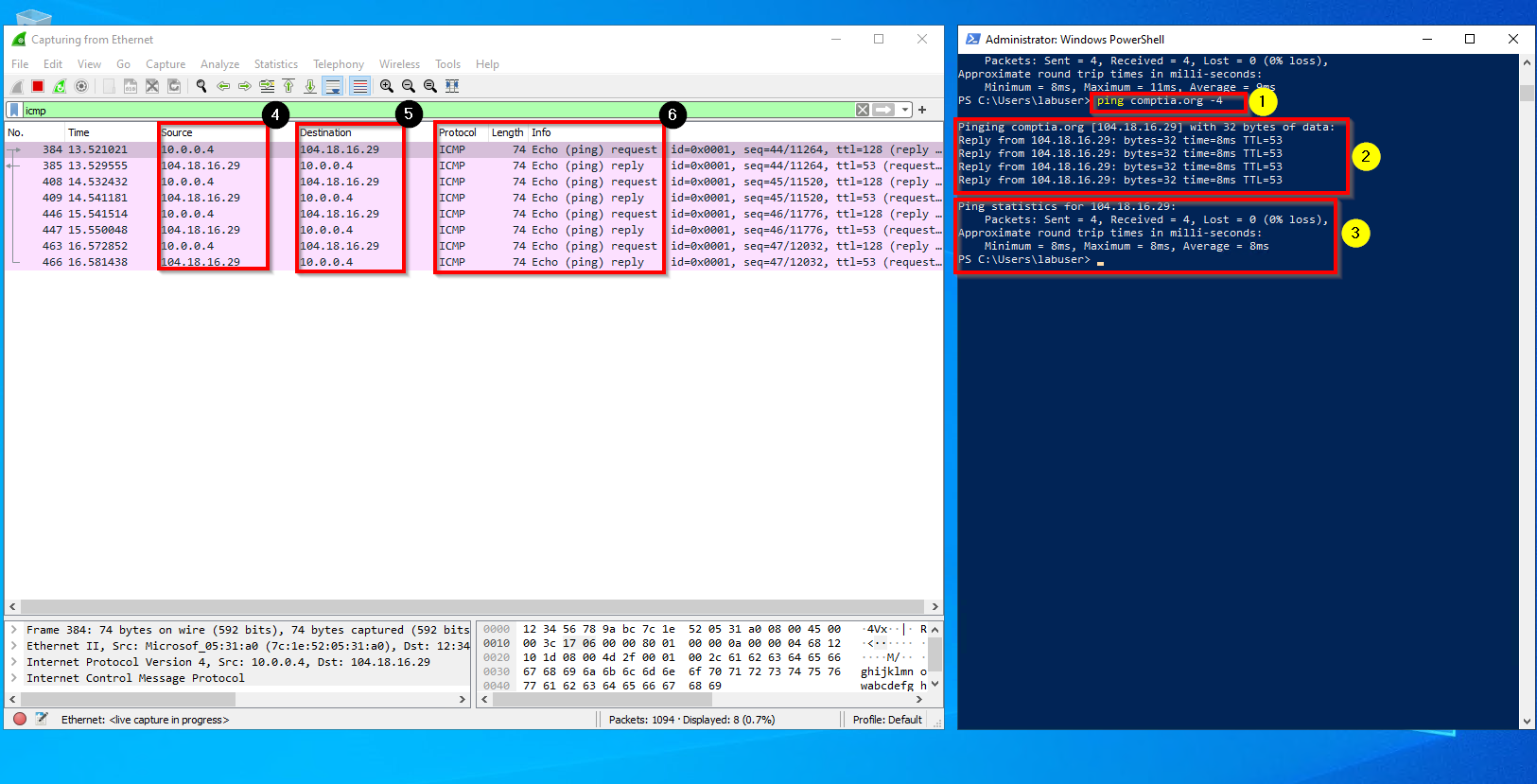Click the packet list horizontal scrollbar

tap(473, 606)
